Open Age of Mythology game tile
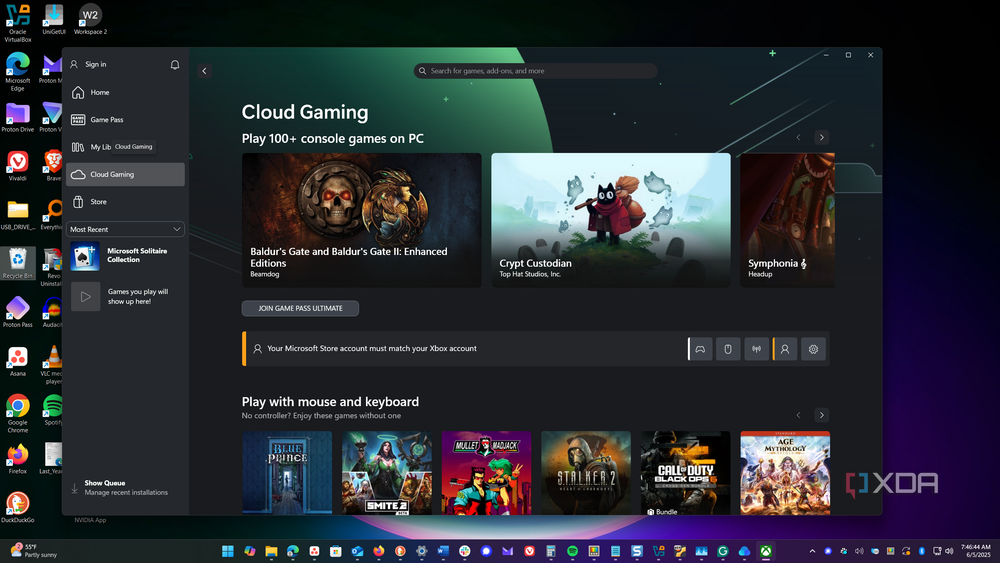Image resolution: width=1000 pixels, height=563 pixels. [785, 472]
